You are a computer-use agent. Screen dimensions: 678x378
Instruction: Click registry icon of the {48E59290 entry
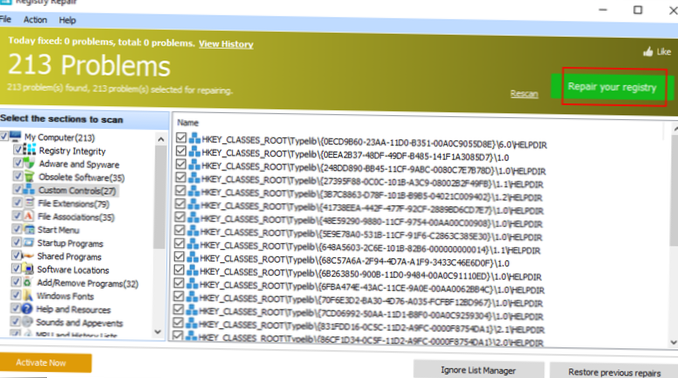point(193,218)
